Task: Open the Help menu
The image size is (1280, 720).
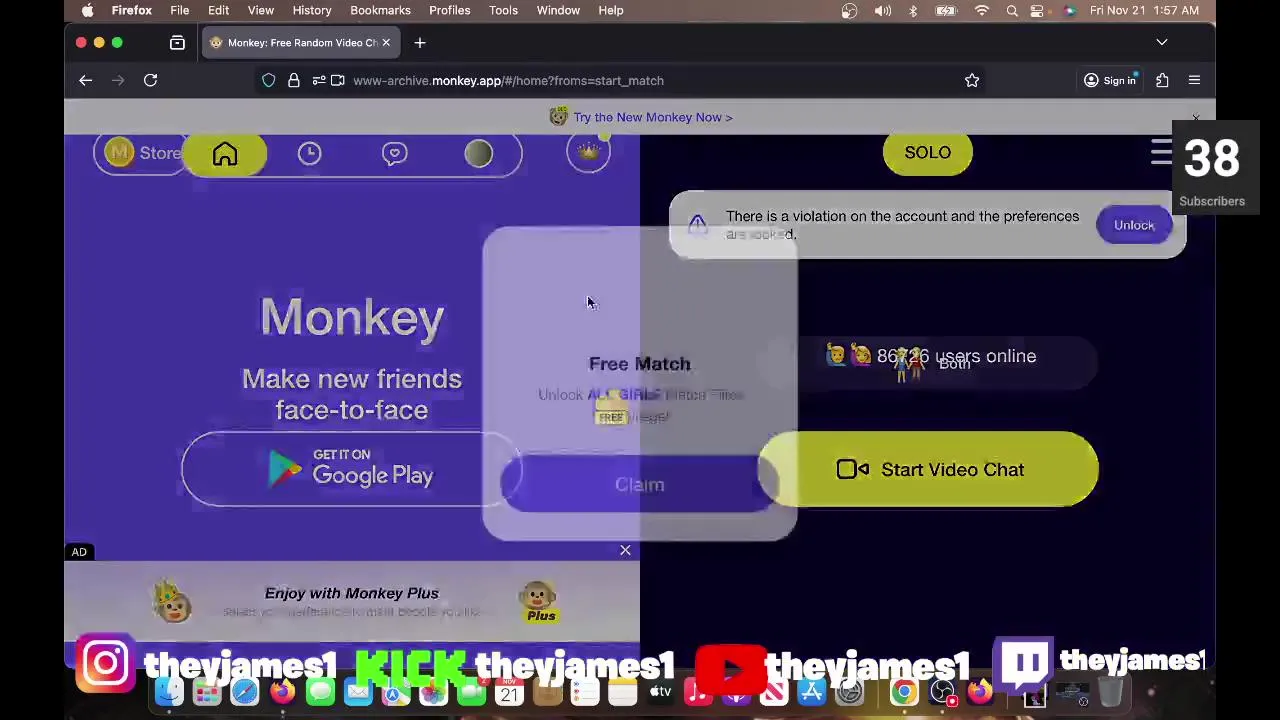Action: coord(611,10)
